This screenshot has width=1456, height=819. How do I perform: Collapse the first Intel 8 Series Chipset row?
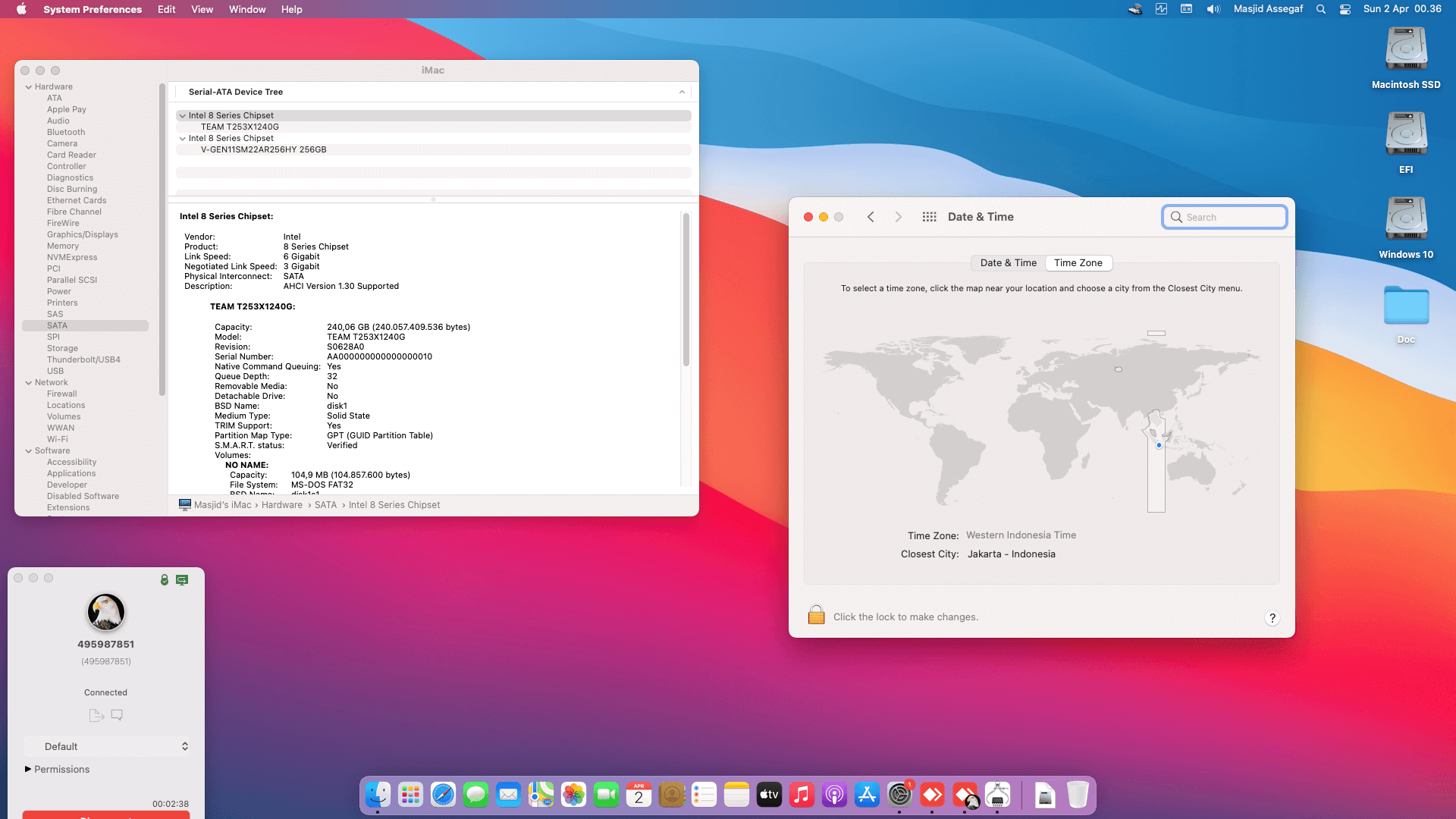tap(183, 116)
